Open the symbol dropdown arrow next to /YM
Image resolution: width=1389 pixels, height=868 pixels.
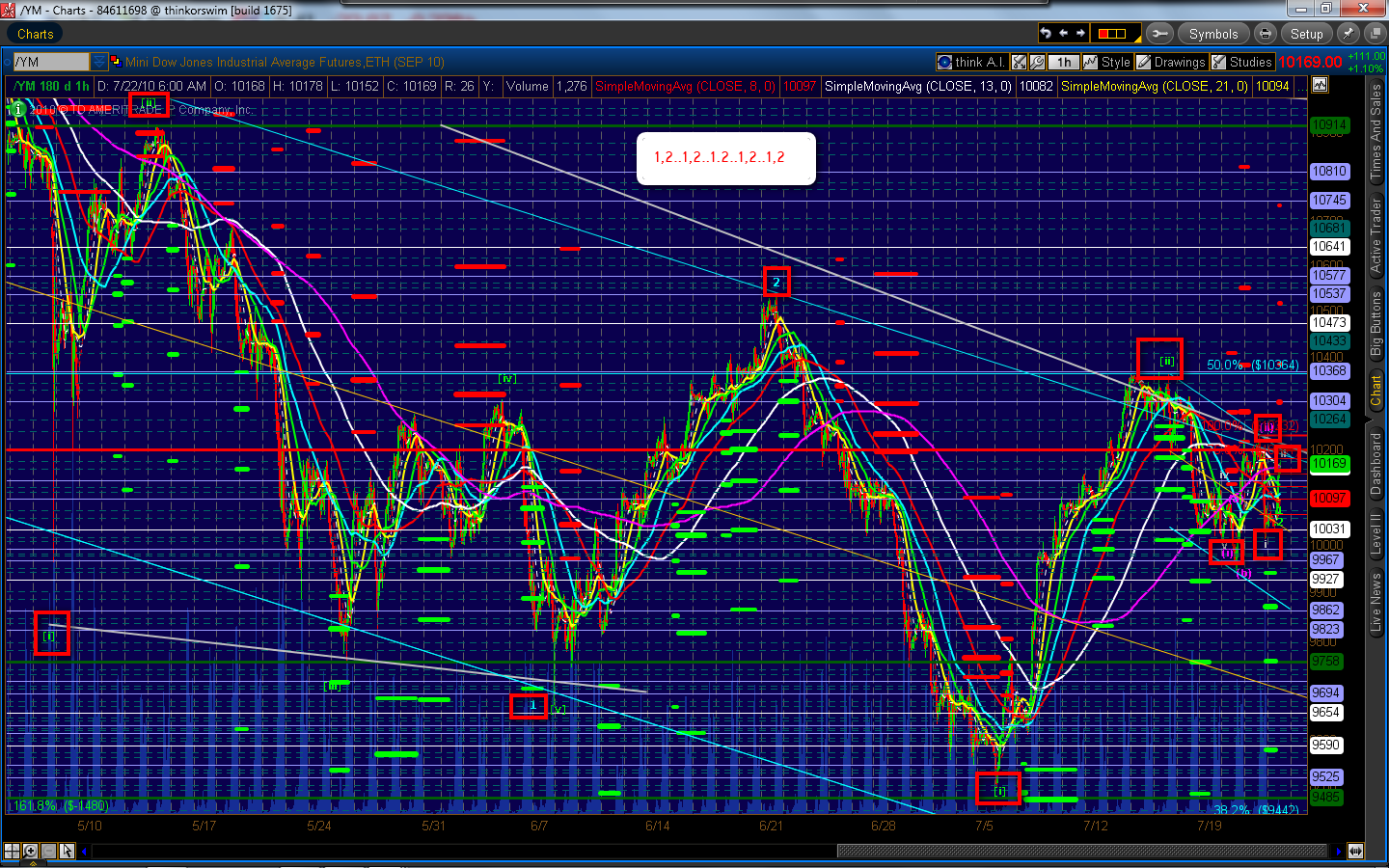pos(98,62)
